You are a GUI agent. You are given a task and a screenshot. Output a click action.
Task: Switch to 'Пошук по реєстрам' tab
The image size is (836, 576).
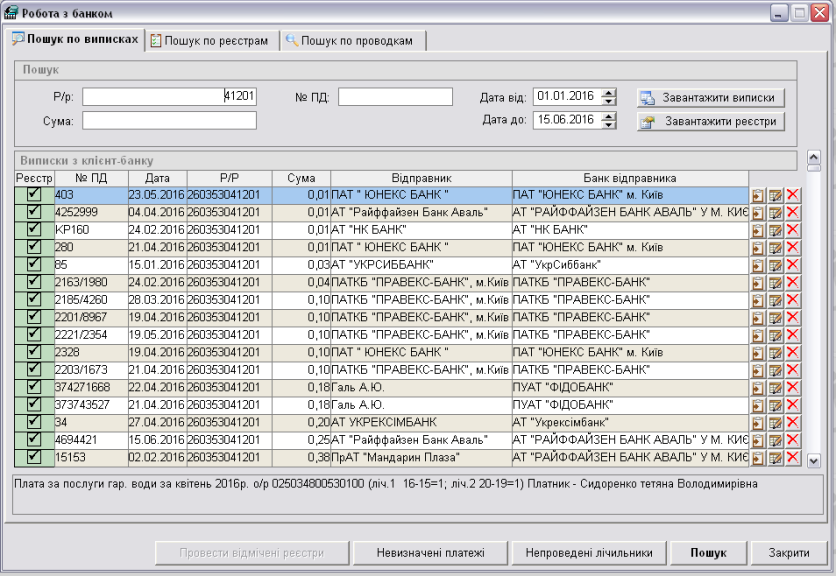pyautogui.click(x=209, y=40)
